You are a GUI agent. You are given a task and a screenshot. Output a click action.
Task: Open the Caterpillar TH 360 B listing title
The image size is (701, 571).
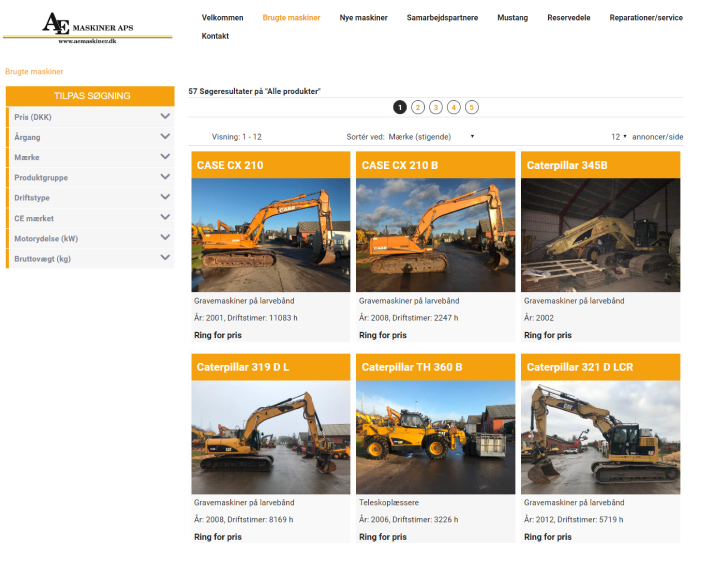(412, 367)
